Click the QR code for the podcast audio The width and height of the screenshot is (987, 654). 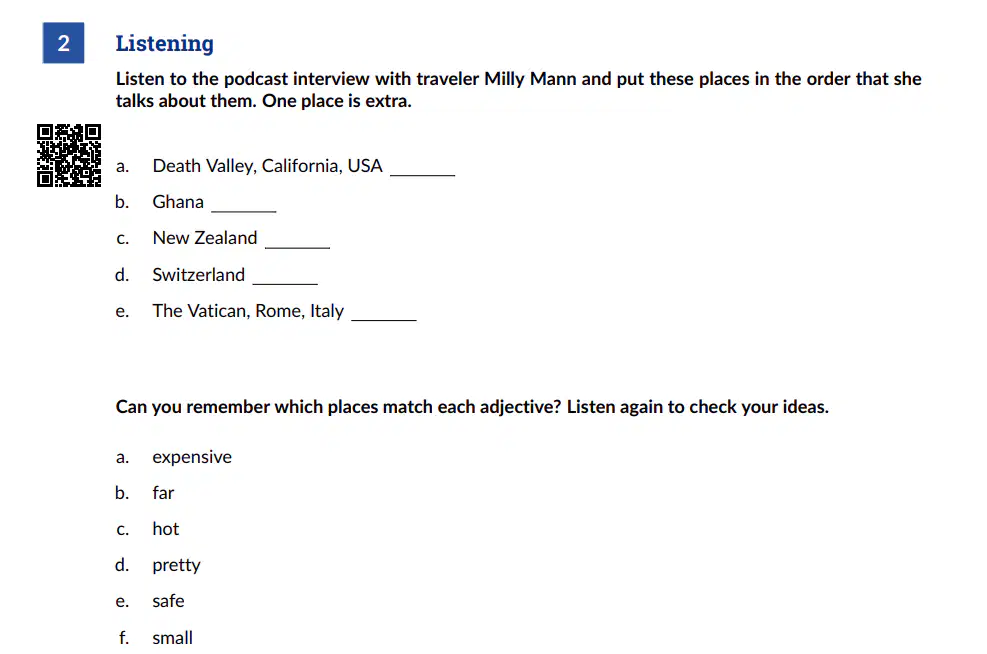[69, 155]
